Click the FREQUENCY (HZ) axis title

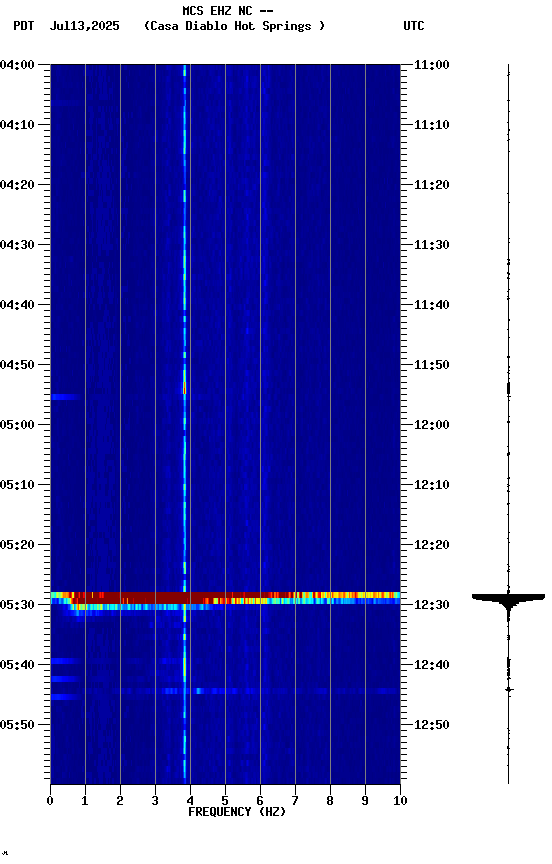tap(237, 812)
